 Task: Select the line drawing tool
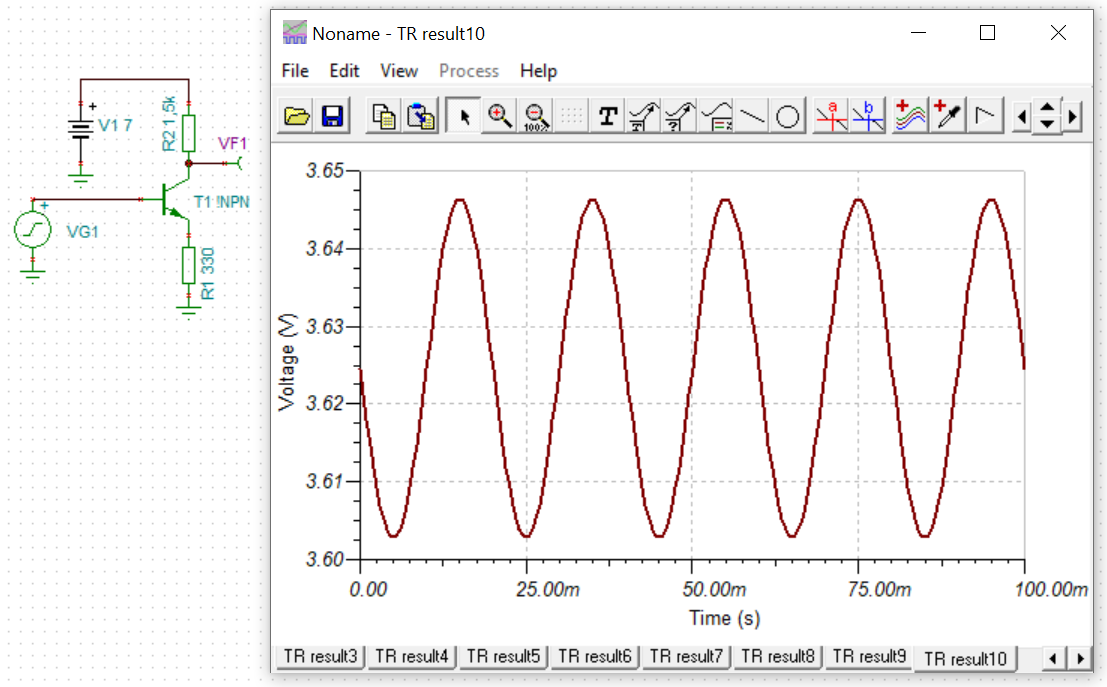(753, 117)
